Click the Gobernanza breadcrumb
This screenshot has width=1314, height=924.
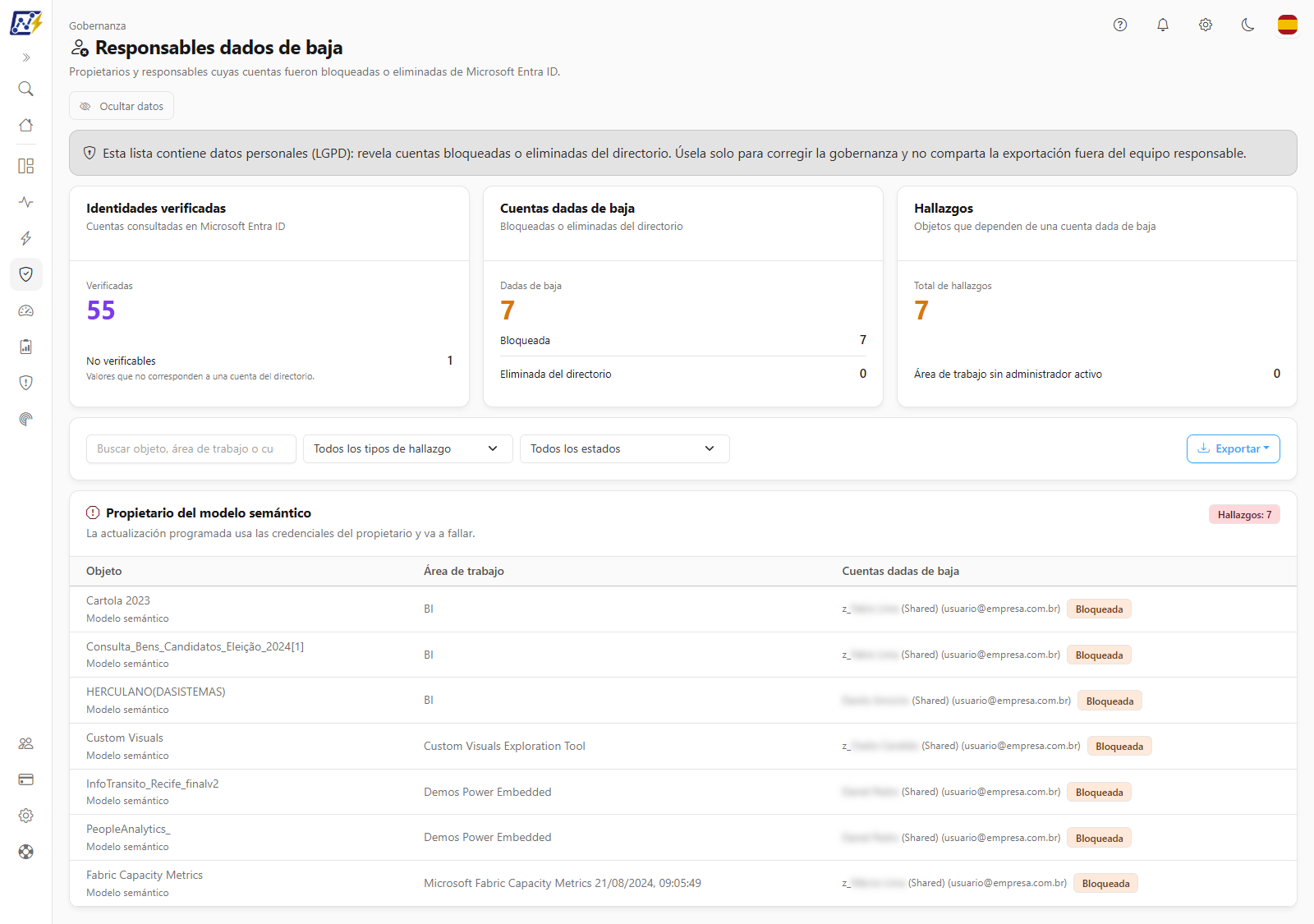[x=98, y=26]
